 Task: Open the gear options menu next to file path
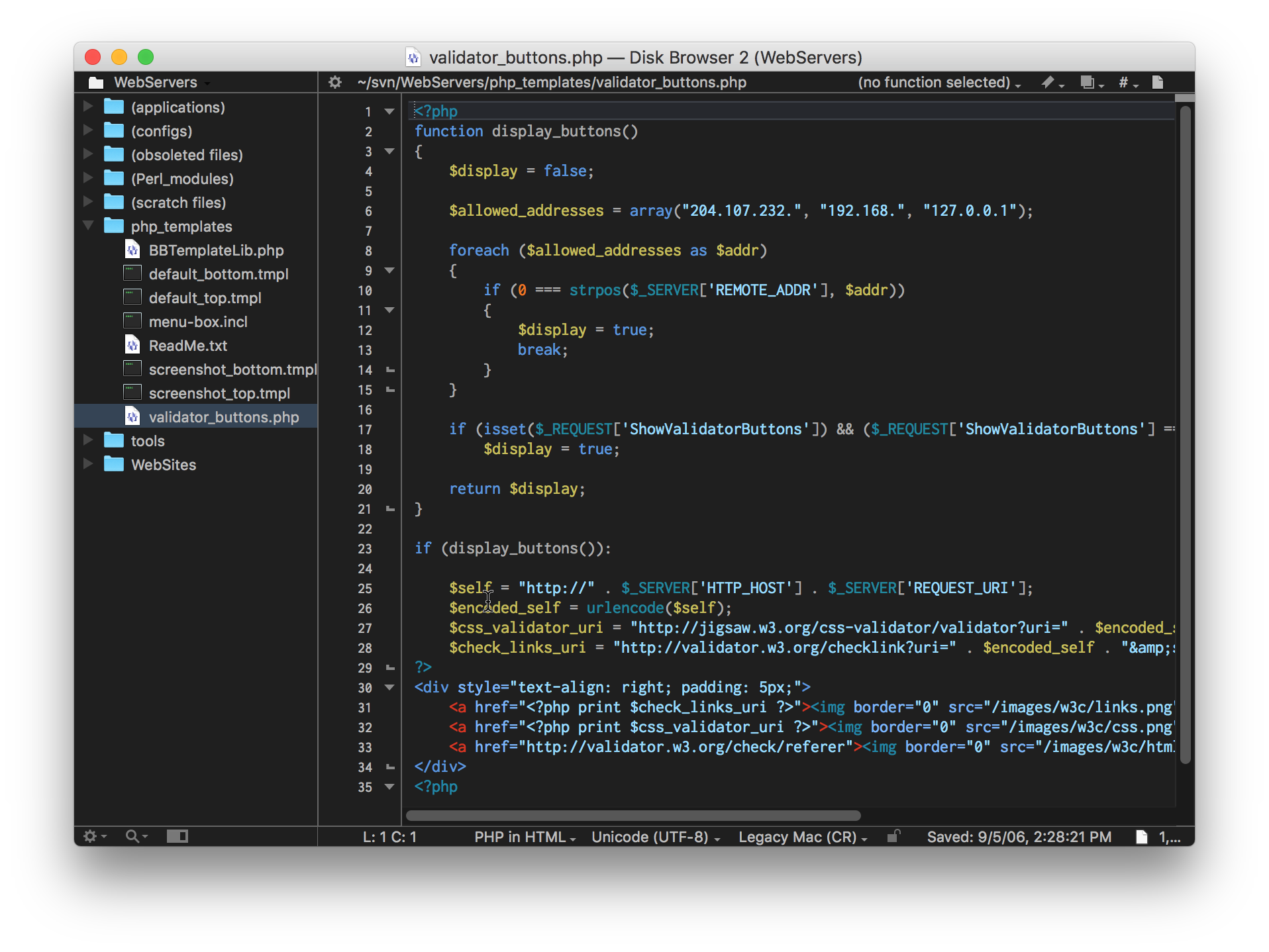[335, 82]
